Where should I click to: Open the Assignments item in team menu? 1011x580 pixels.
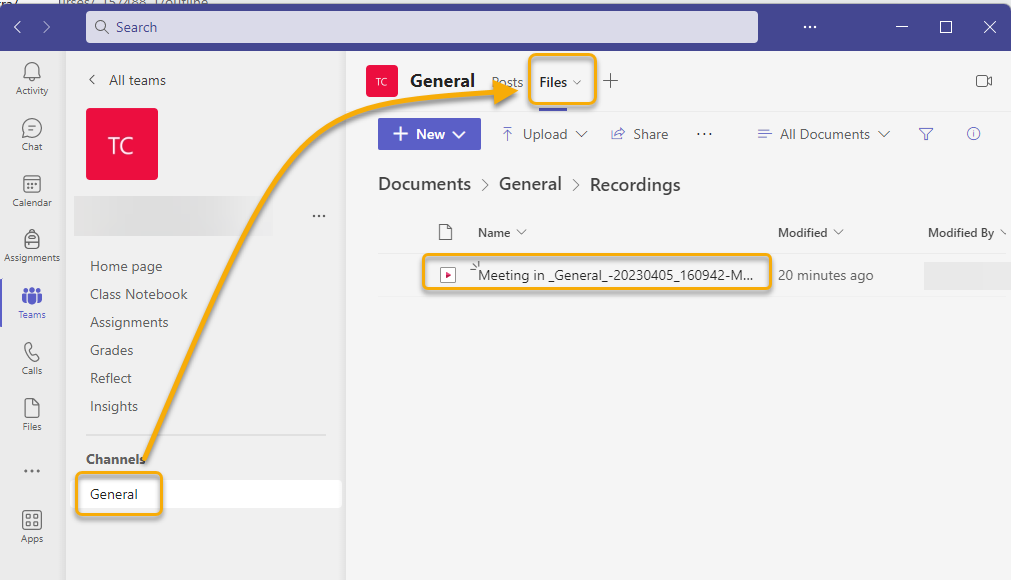(129, 322)
